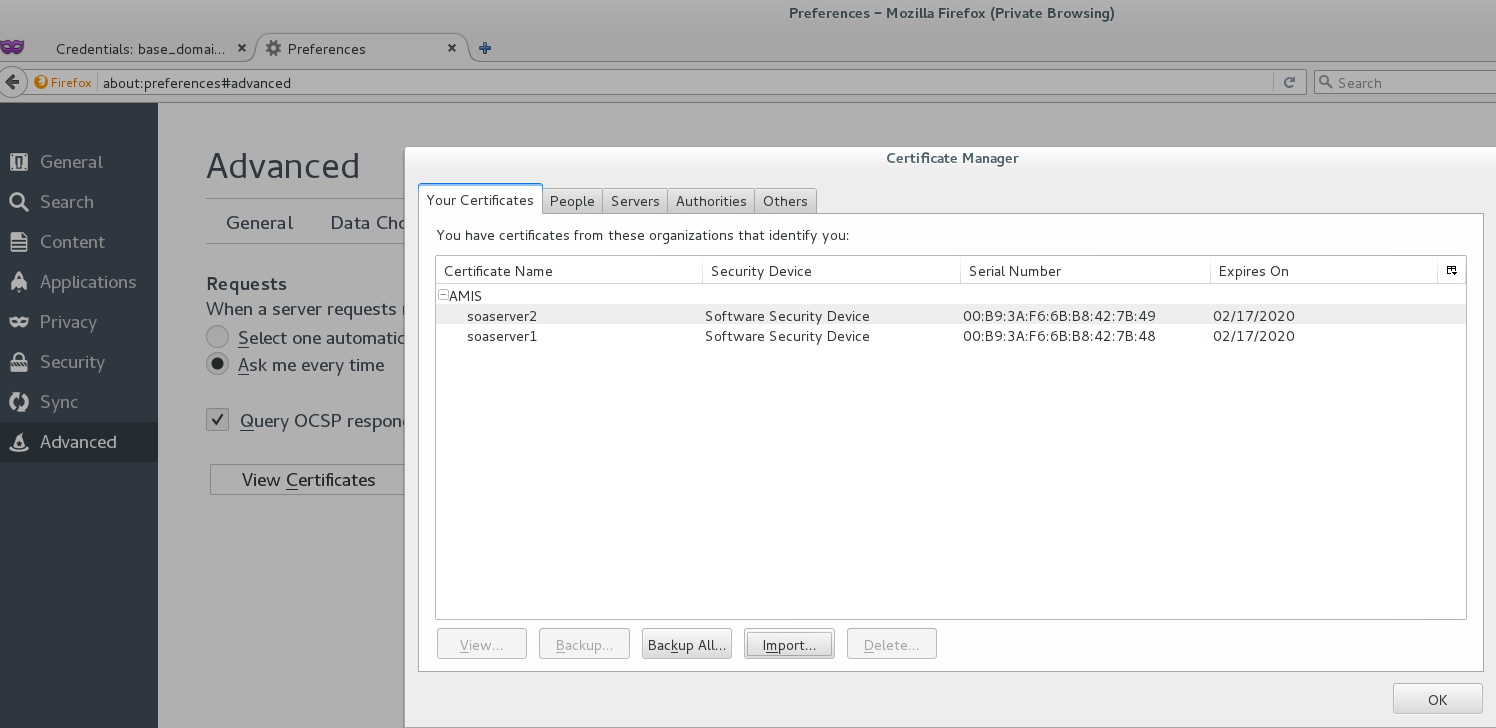Open the Applications settings section
Screen dimensions: 1496x728
(x=87, y=282)
